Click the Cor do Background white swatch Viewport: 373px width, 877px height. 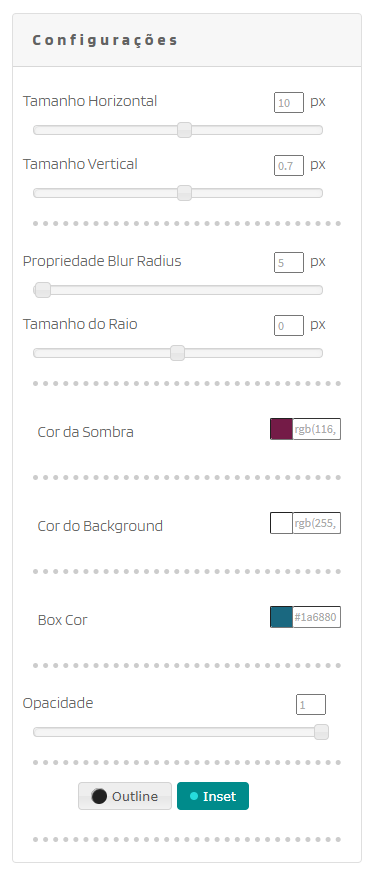click(281, 523)
